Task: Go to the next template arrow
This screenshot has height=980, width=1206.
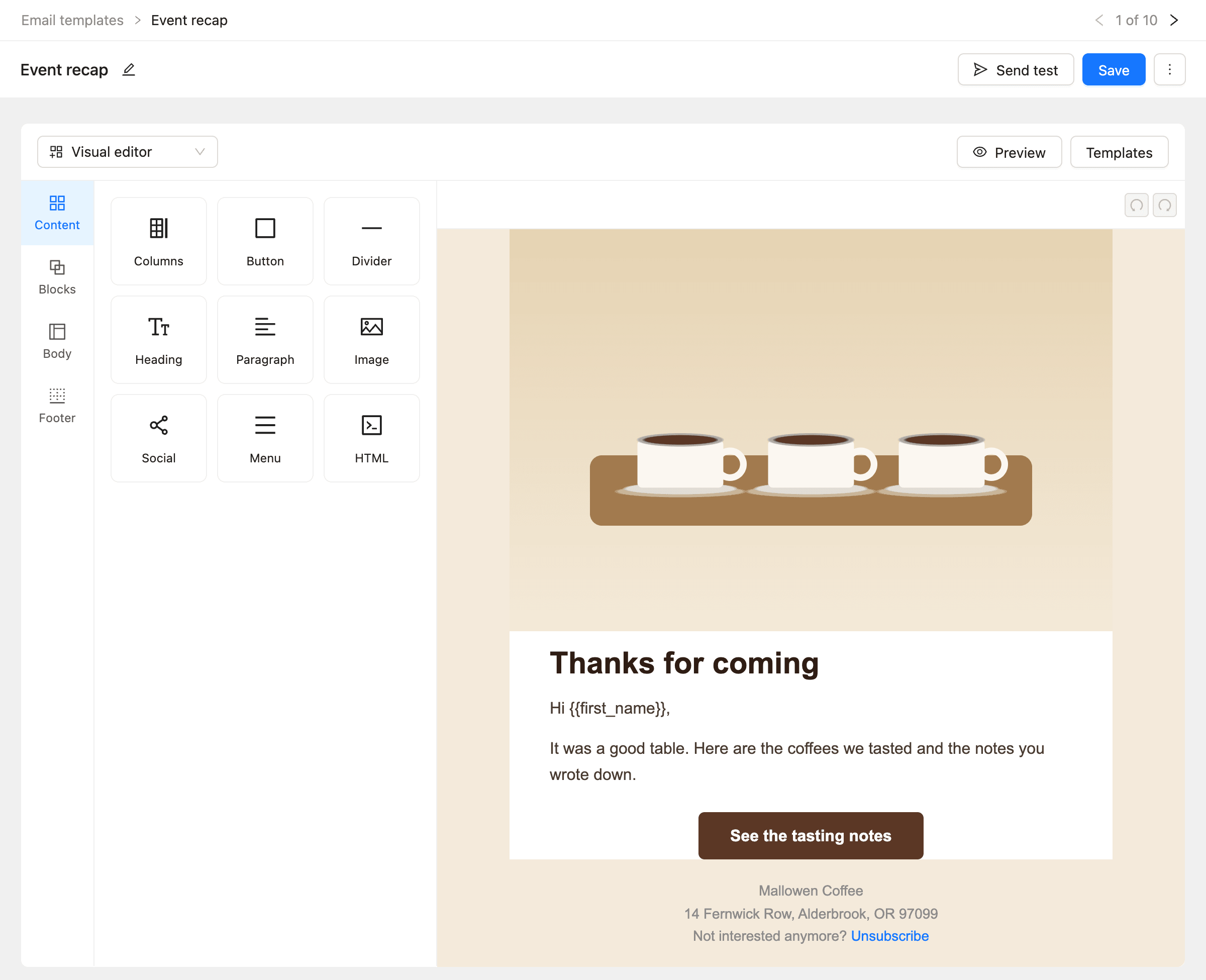Action: click(1174, 20)
